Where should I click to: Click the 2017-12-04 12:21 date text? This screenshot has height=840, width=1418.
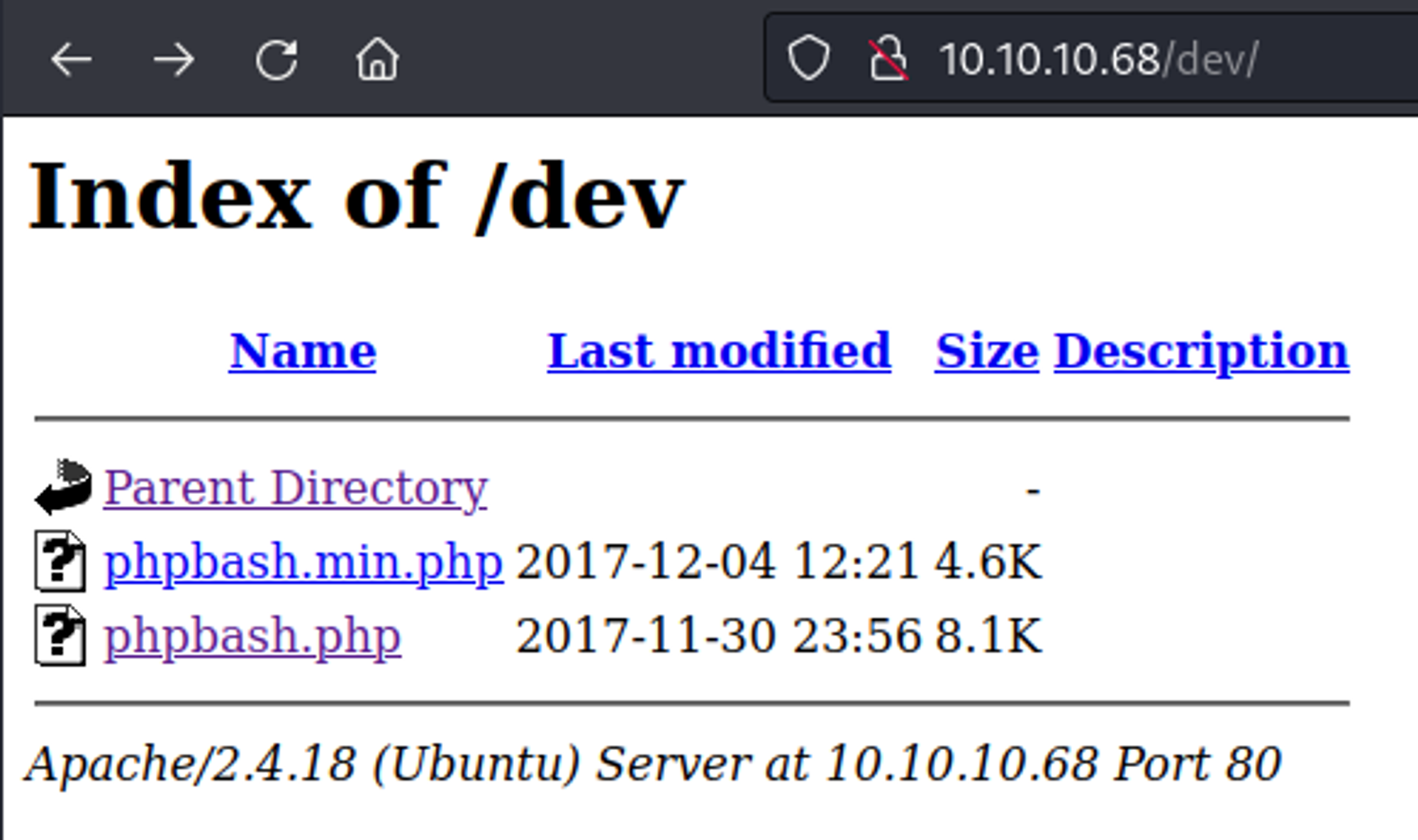[718, 562]
